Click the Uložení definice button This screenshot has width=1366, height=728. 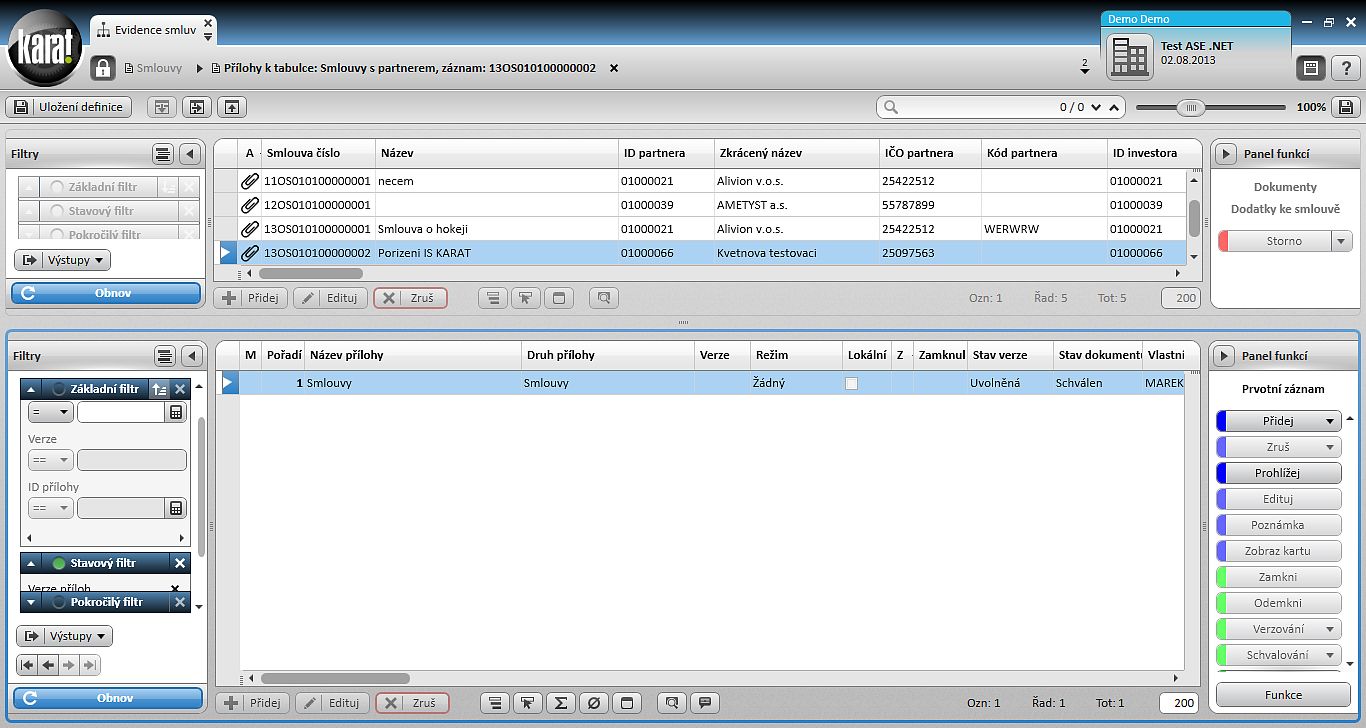tap(68, 107)
